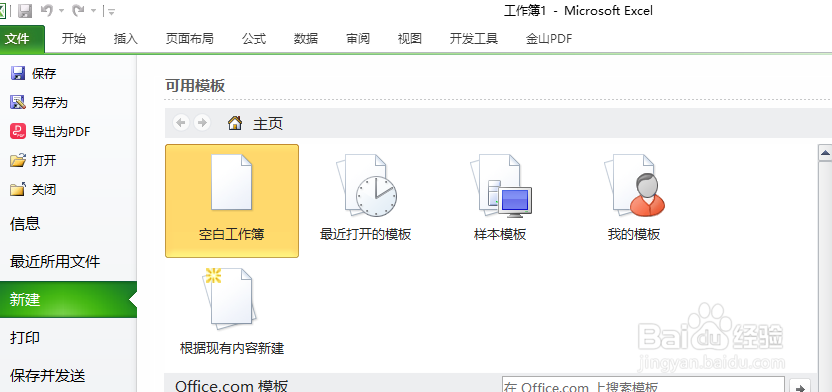Image resolution: width=832 pixels, height=392 pixels.
Task: Click the Redo arrow in quick access toolbar
Action: click(79, 10)
